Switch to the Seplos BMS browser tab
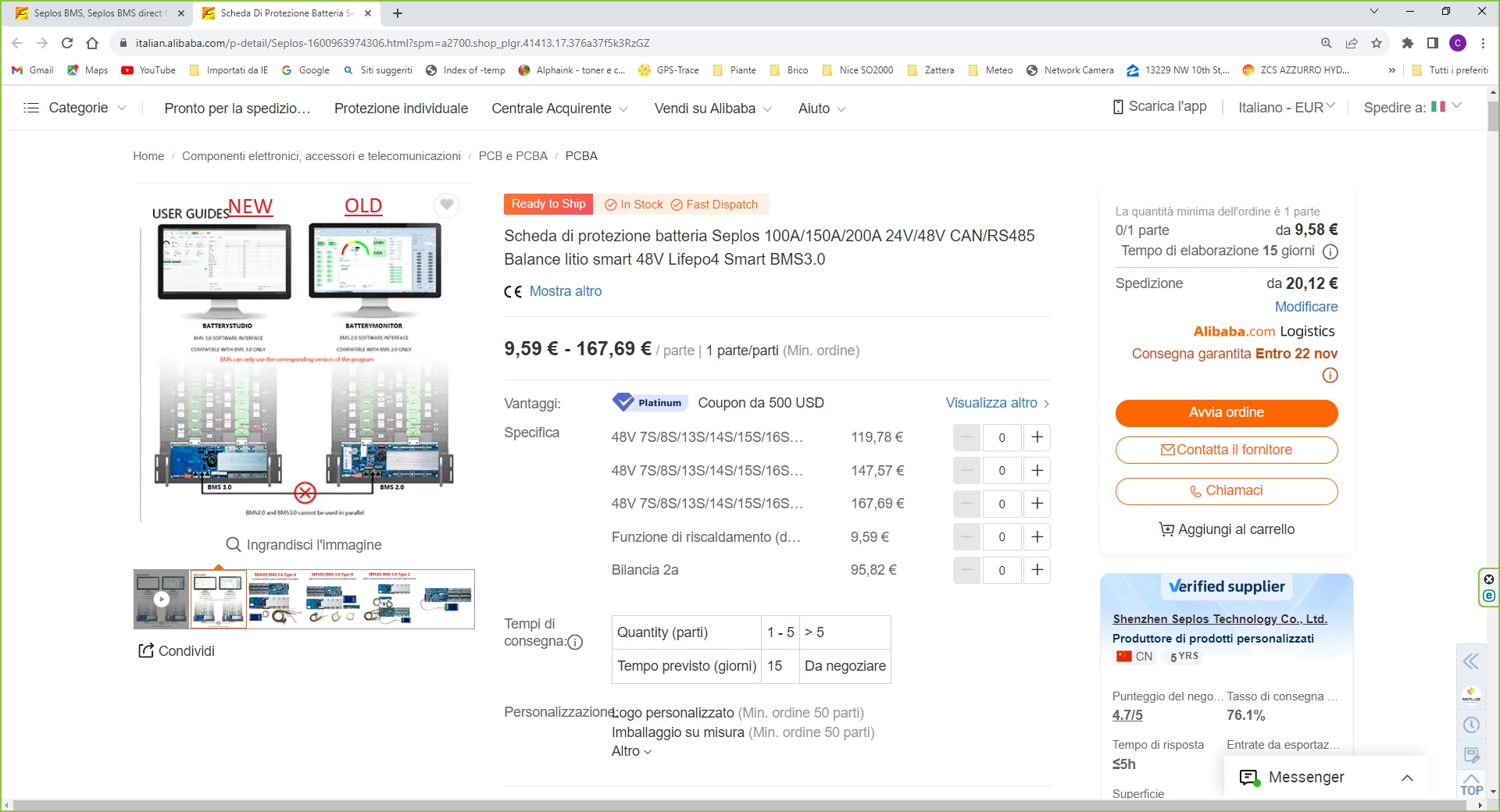 point(99,13)
